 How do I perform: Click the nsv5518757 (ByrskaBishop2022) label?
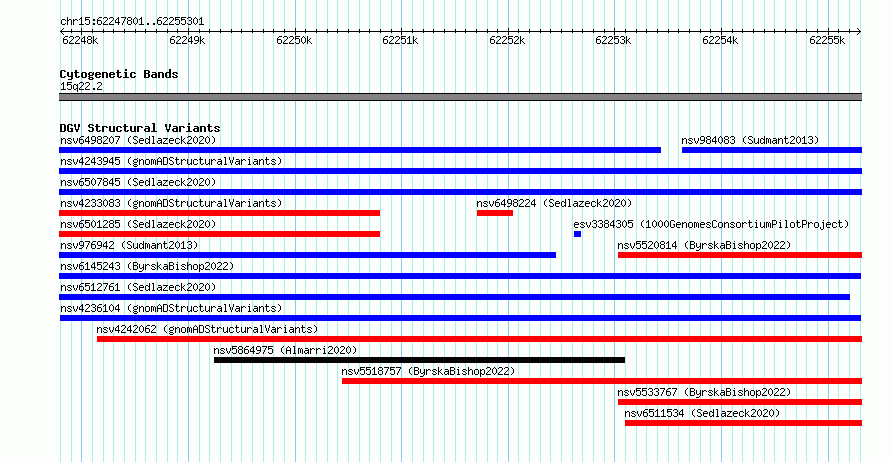428,371
